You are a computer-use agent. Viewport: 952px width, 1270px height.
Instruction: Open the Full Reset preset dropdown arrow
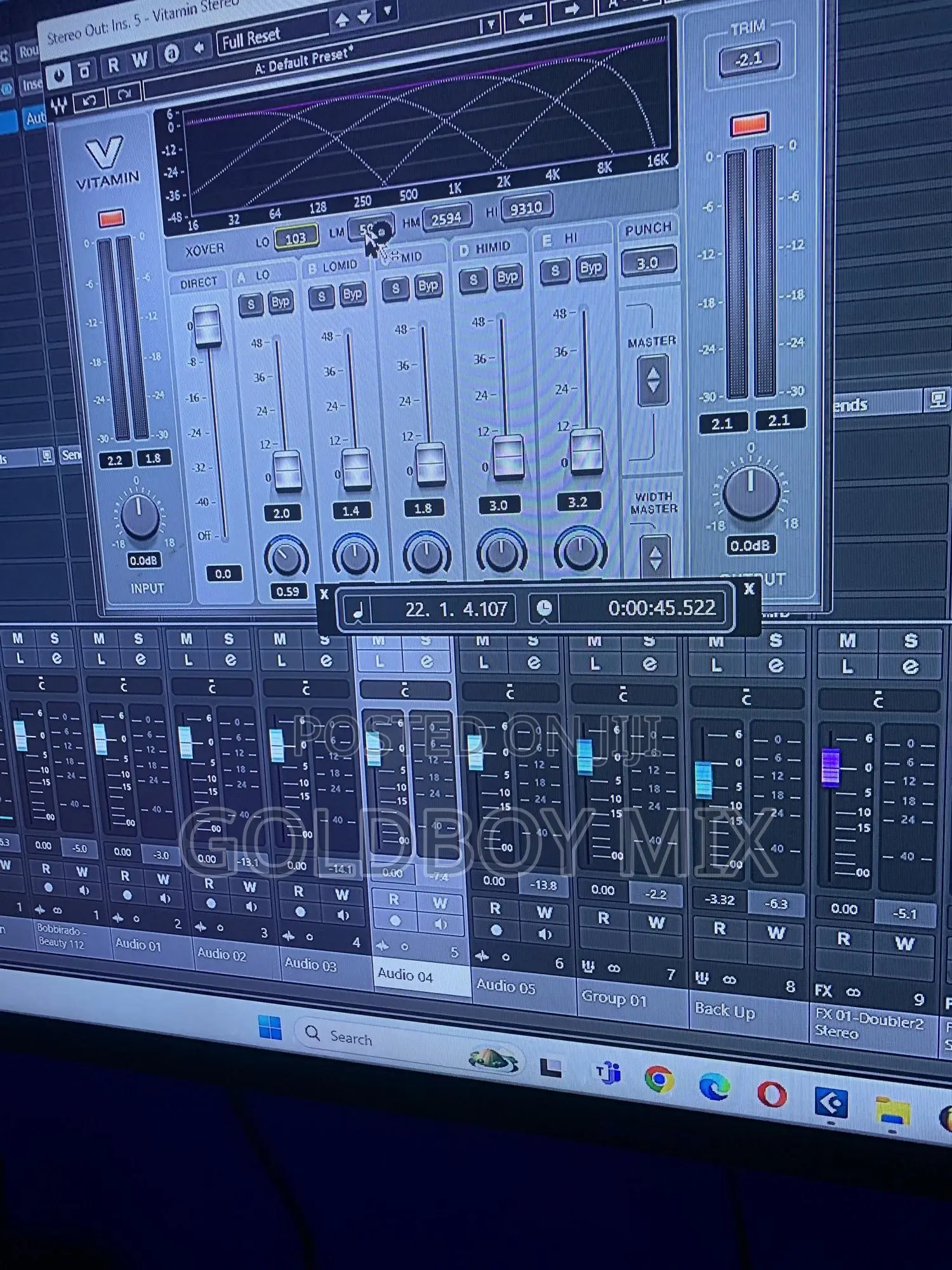(387, 10)
